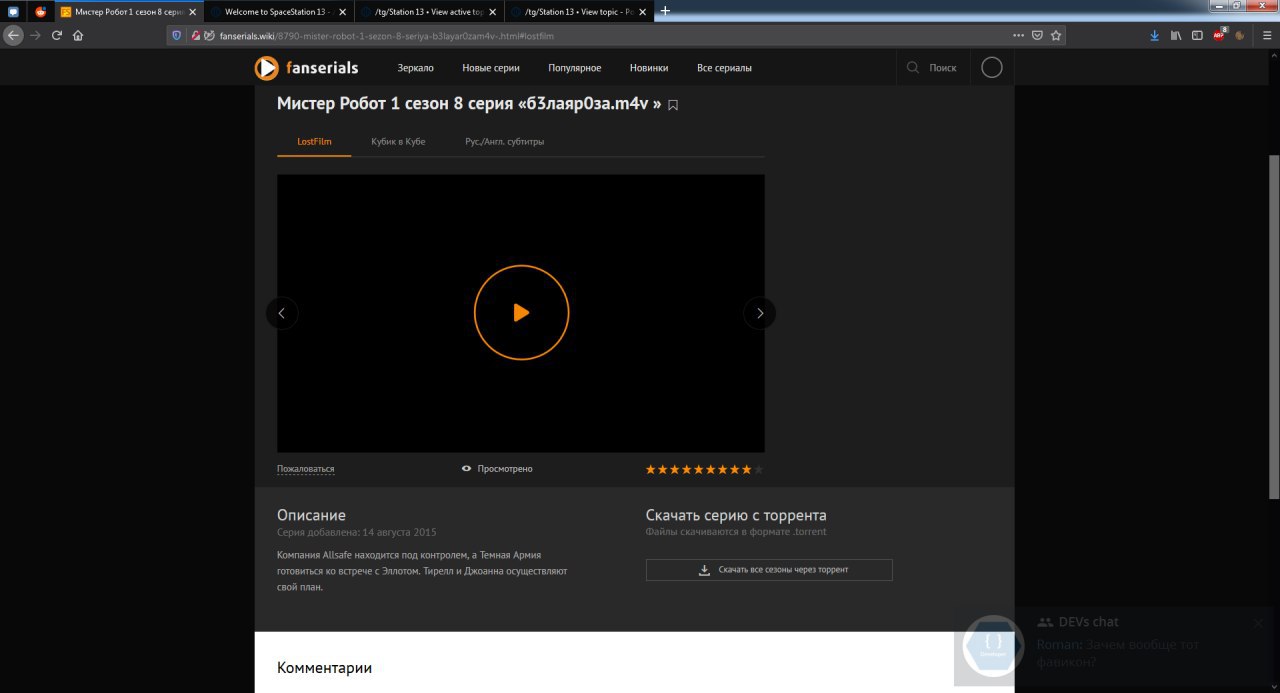
Task: Rate the episode five stars
Action: pyautogui.click(x=699, y=469)
